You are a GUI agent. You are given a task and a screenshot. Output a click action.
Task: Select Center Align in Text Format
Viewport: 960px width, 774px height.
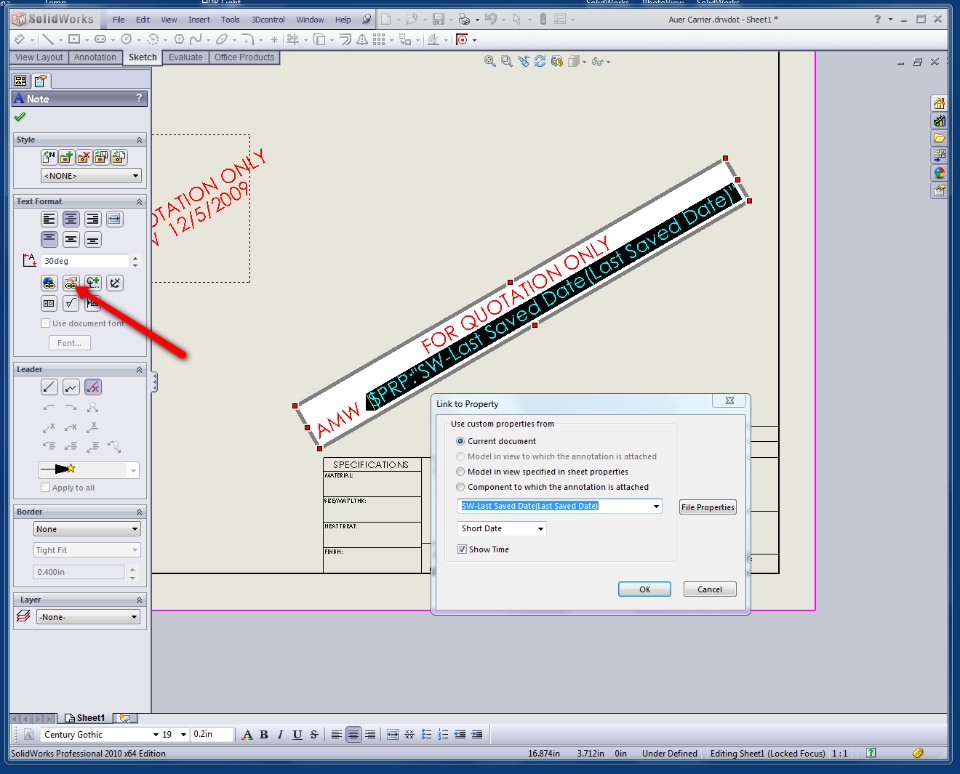pyautogui.click(x=71, y=219)
